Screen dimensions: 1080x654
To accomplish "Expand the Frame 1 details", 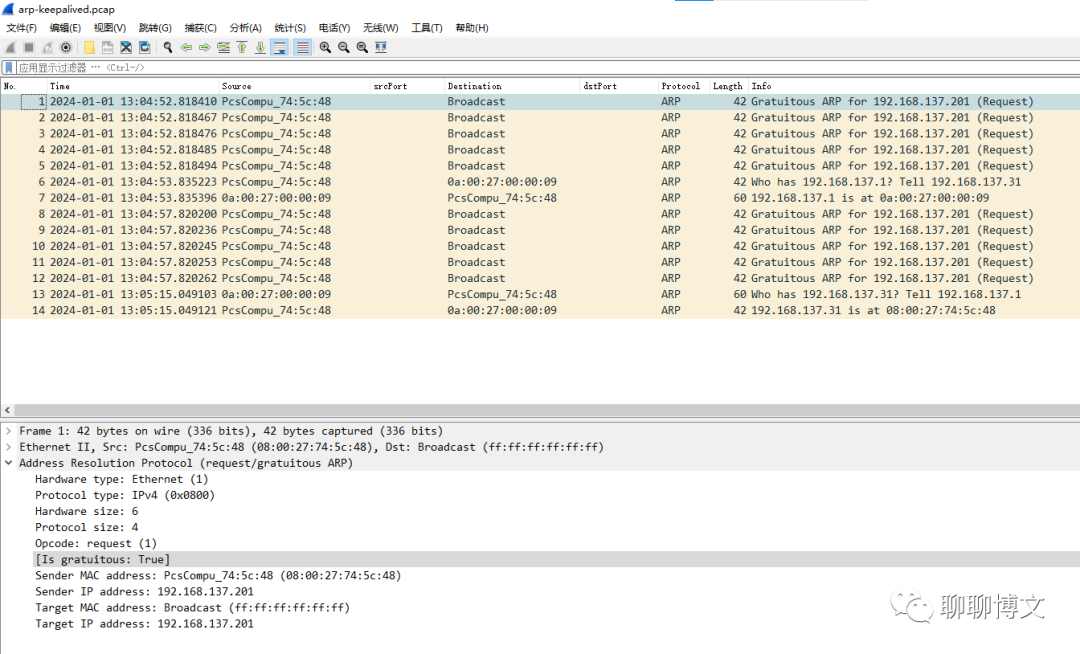I will click(x=8, y=431).
